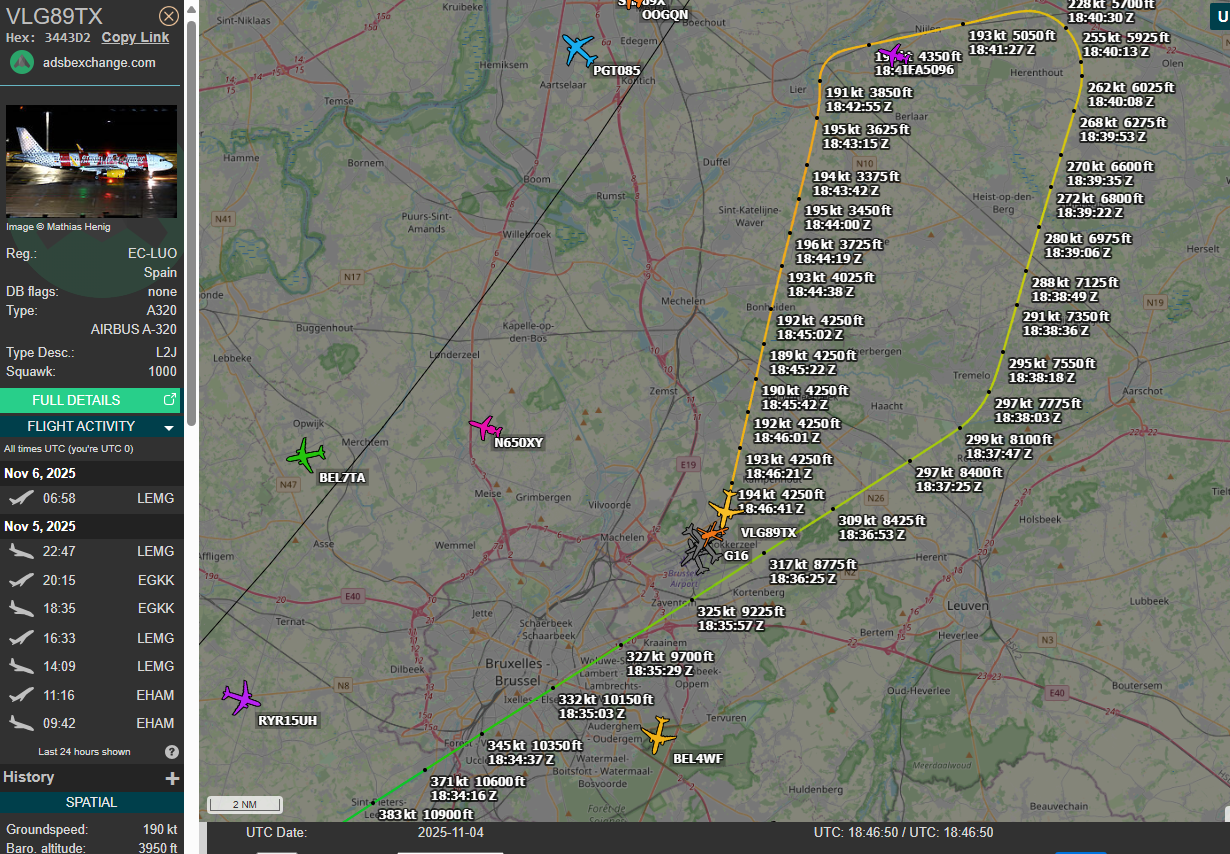Screen dimensions: 1230x854
Task: Collapse the FLIGHT ACTIVITY section
Action: pyautogui.click(x=169, y=427)
